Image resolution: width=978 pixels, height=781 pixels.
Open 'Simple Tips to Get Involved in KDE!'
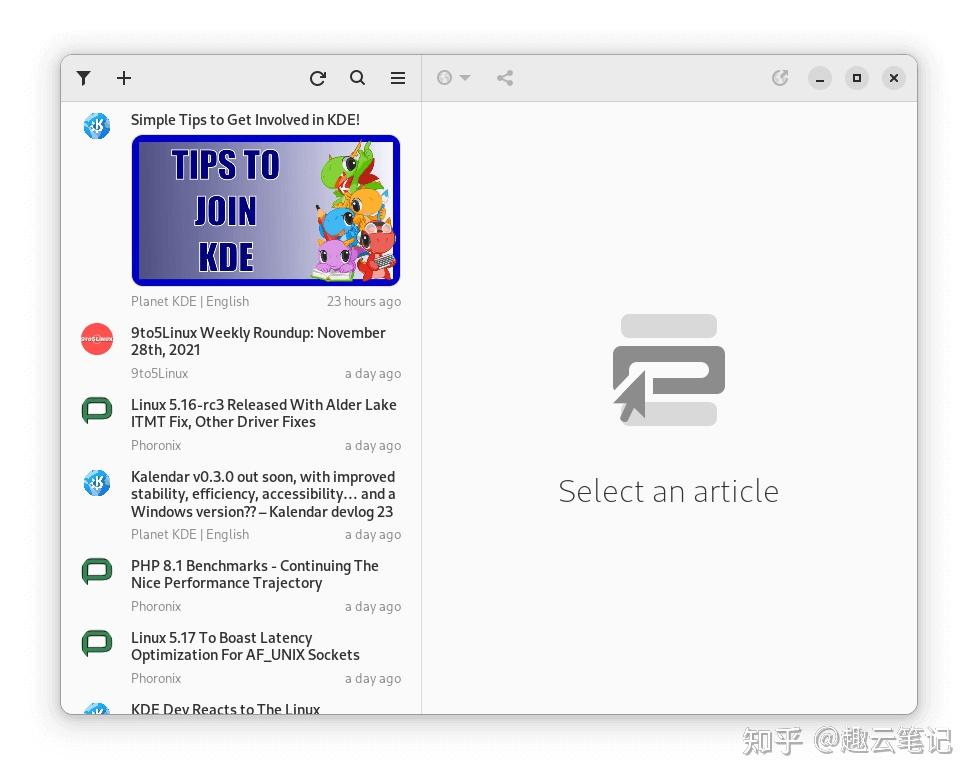246,119
